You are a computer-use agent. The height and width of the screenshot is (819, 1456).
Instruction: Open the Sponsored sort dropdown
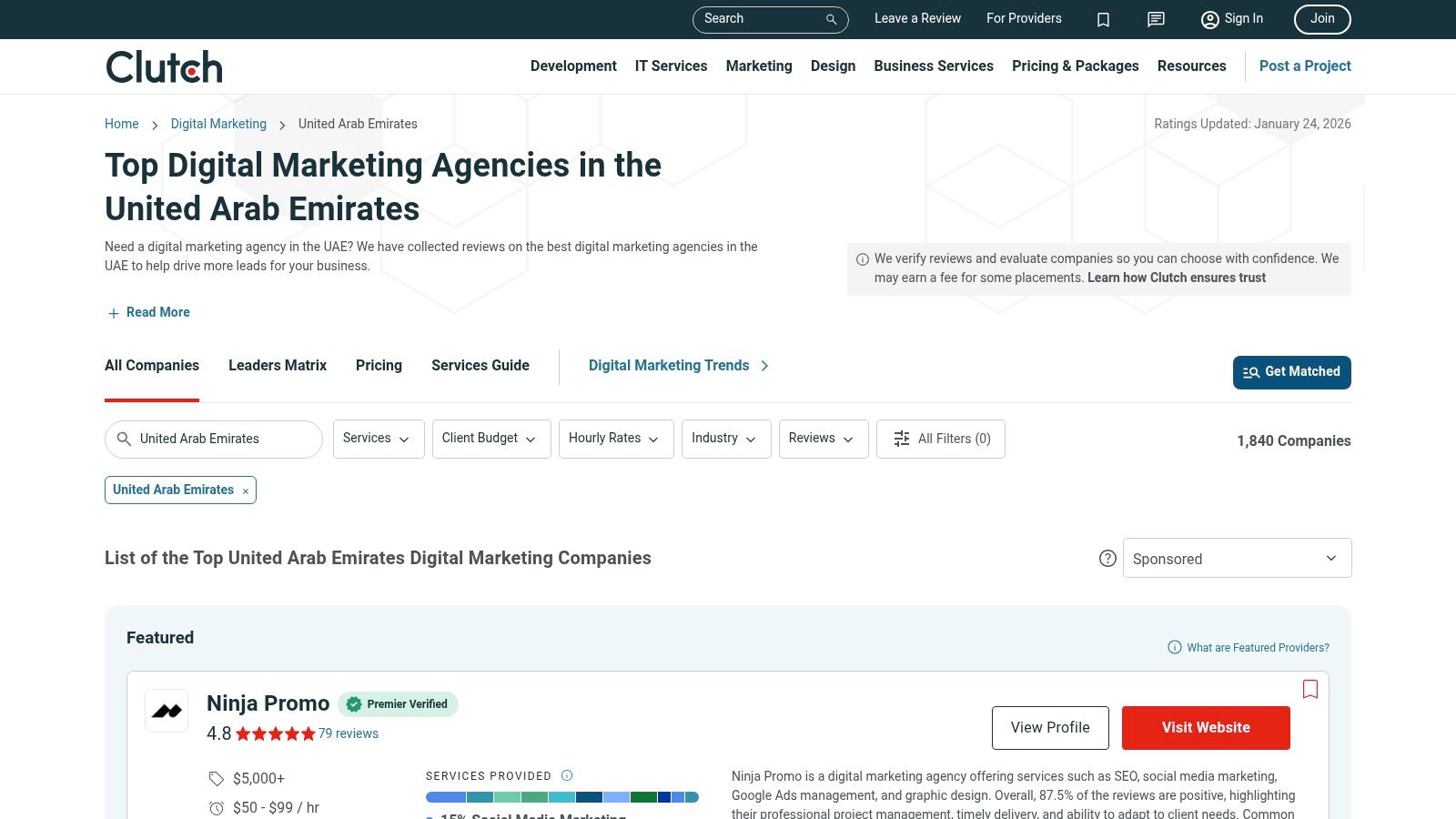(1237, 558)
